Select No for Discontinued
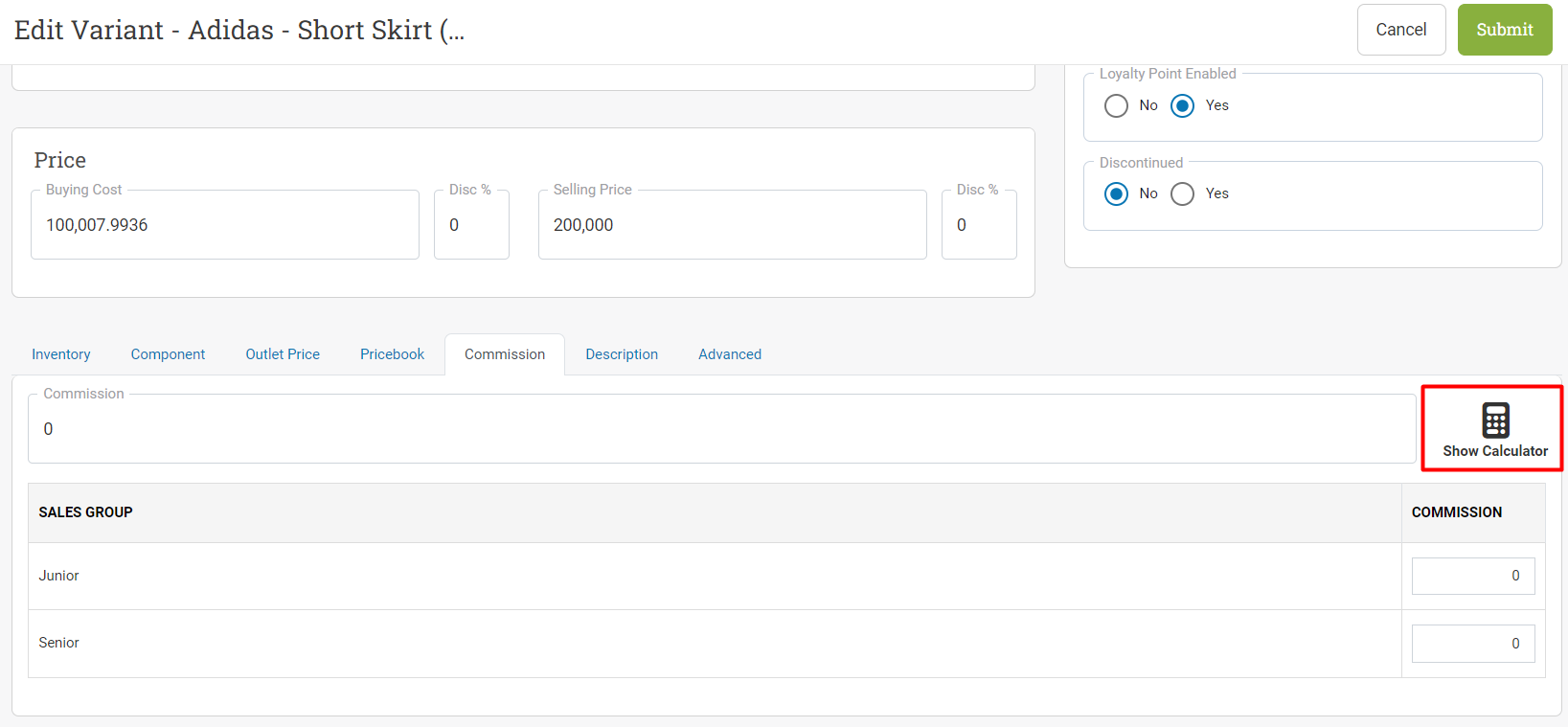 [1116, 193]
